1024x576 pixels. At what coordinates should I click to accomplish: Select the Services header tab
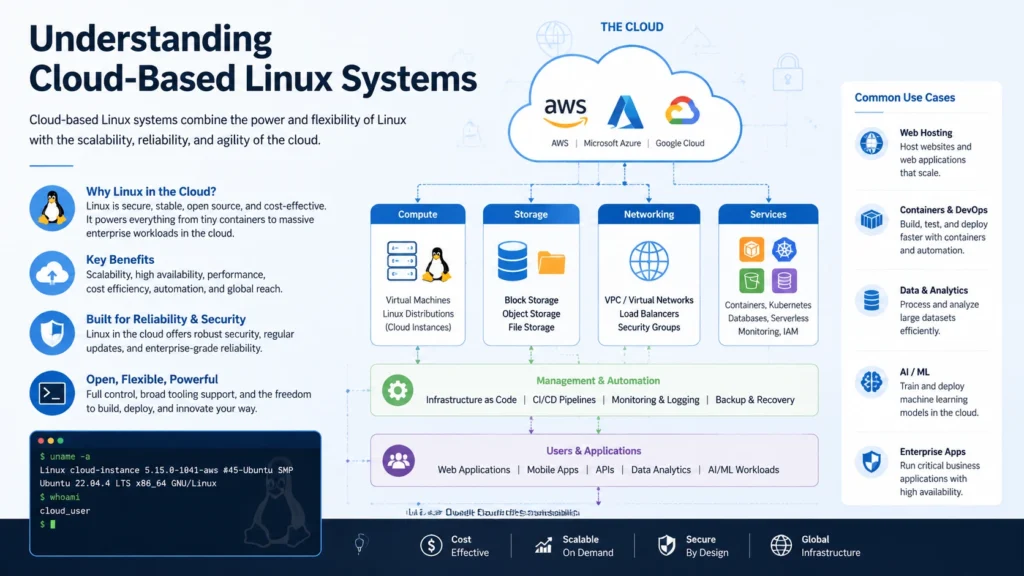[x=768, y=214]
